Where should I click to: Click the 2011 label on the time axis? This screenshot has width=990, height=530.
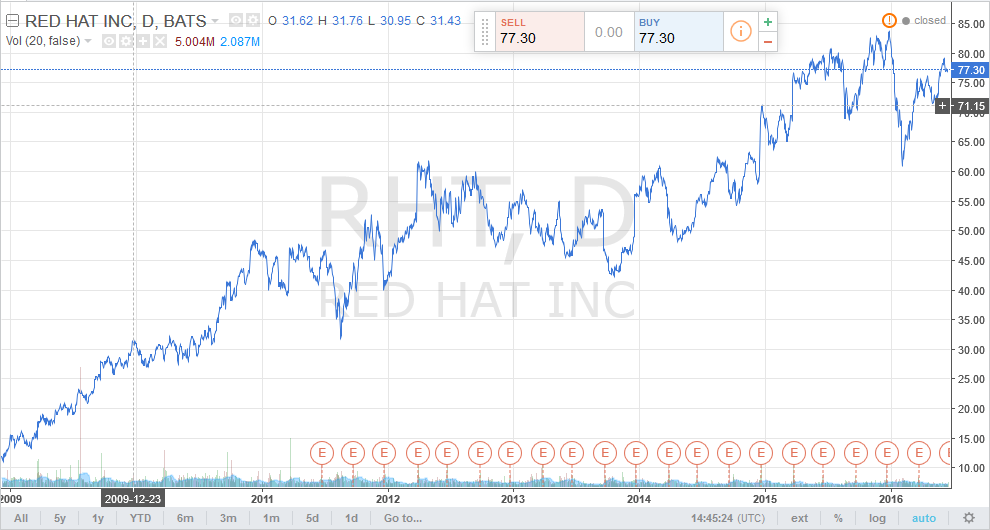click(262, 499)
